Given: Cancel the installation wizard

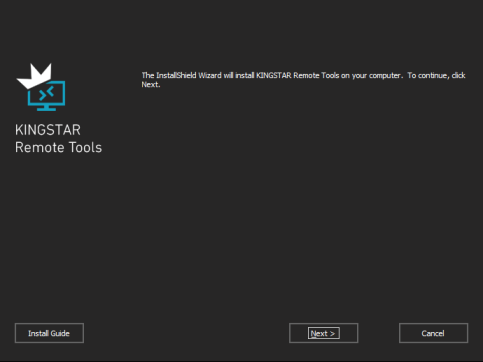Looking at the screenshot, I should pyautogui.click(x=433, y=333).
